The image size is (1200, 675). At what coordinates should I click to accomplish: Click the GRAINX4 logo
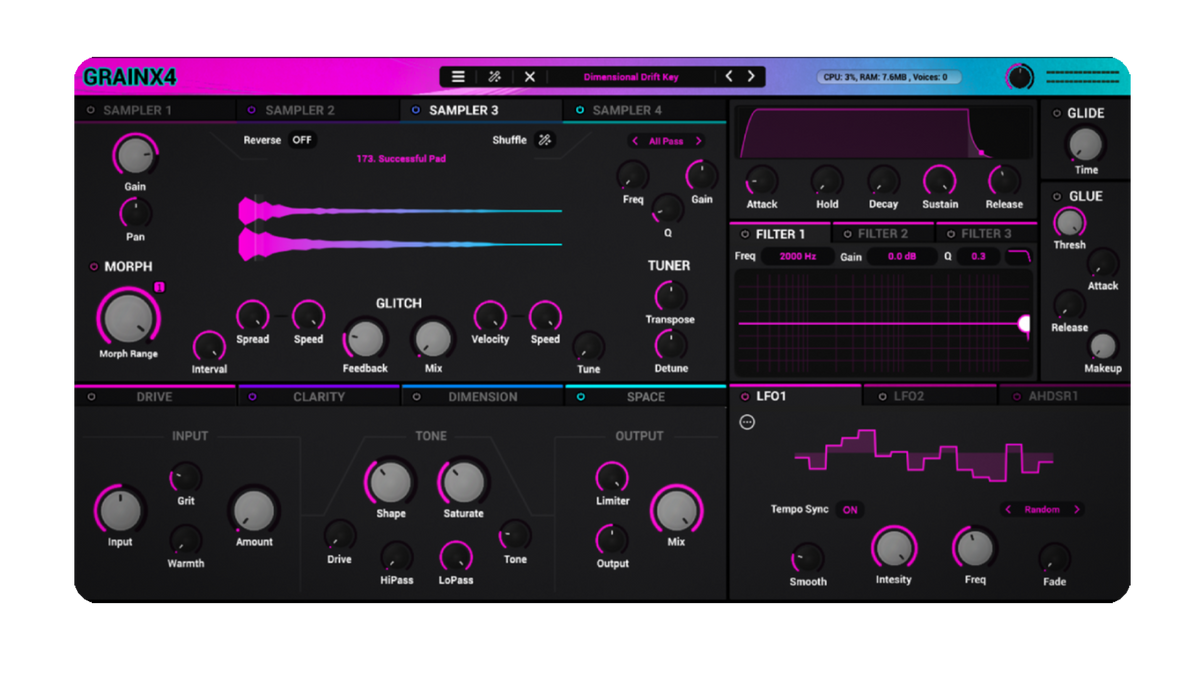click(130, 77)
